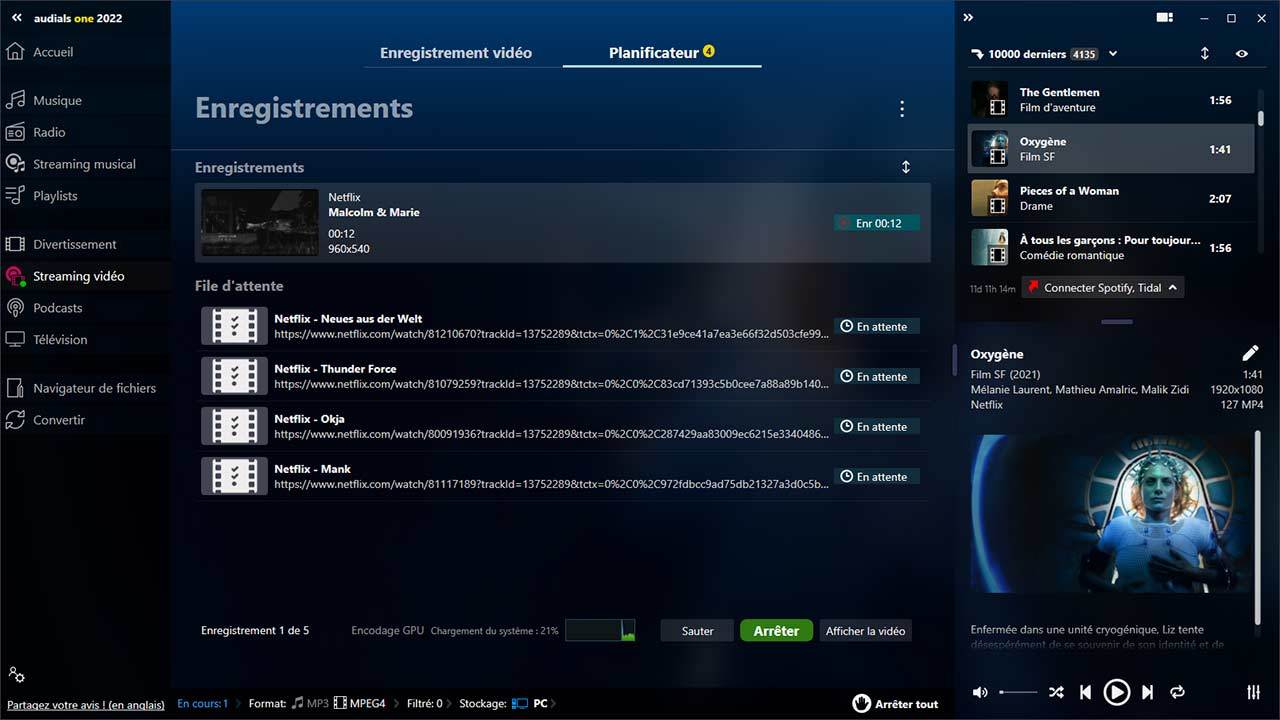1280x720 pixels.
Task: Click En attente for Thunder Force
Action: coord(876,377)
